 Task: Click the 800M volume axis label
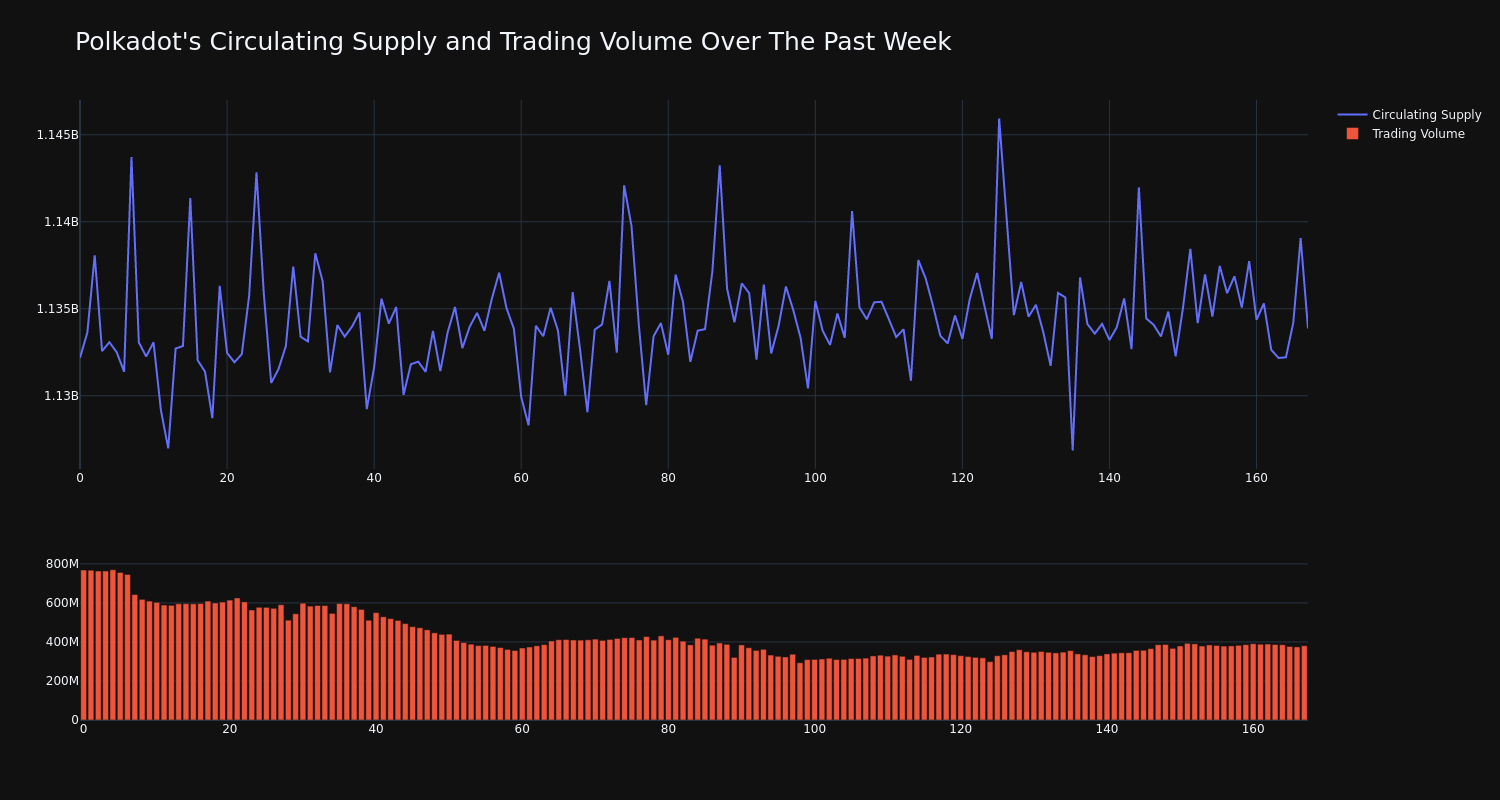pyautogui.click(x=62, y=564)
